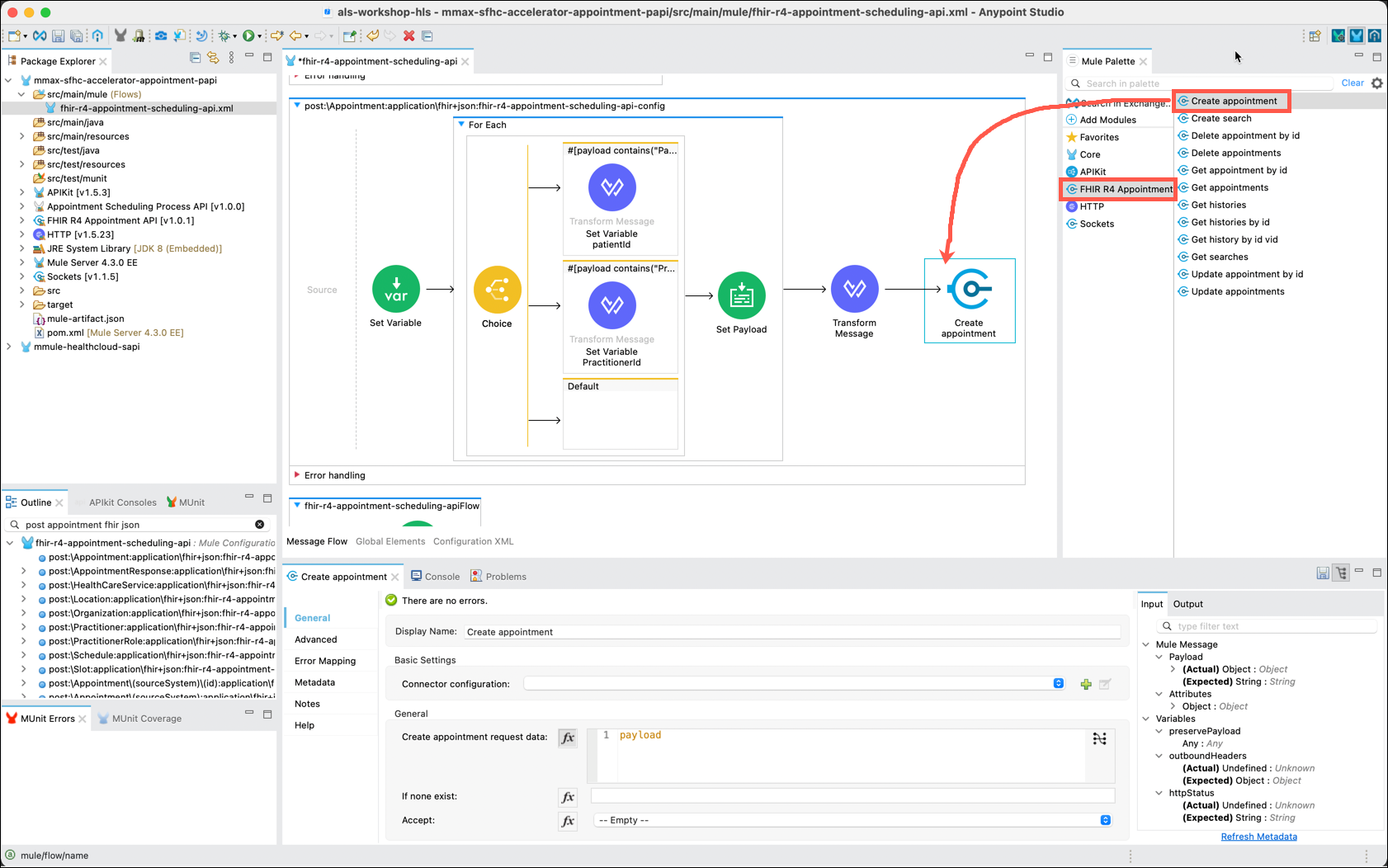Expand the Attributes Object node in the Input tree
Viewport: 1388px width, 868px height.
point(1173,706)
